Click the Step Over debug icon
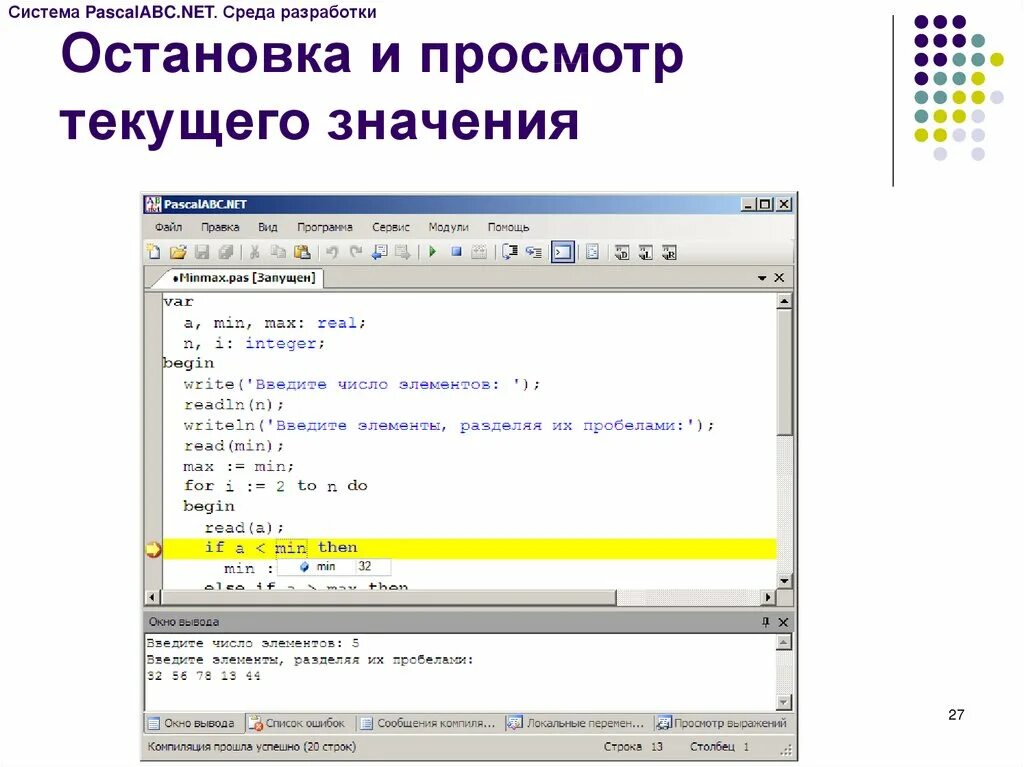Viewport: 1024px width, 767px height. click(509, 252)
